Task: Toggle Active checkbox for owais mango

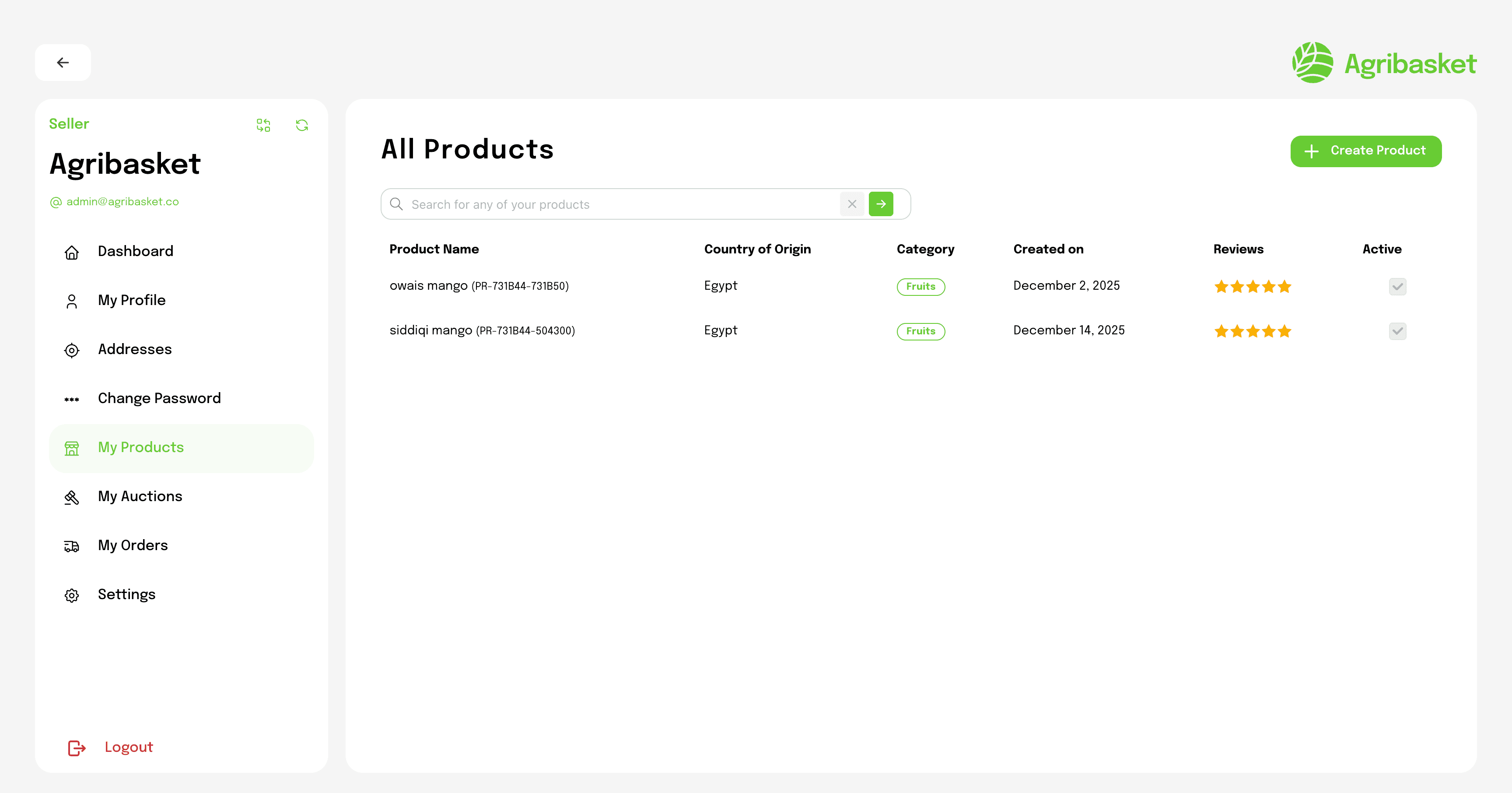Action: [1397, 287]
